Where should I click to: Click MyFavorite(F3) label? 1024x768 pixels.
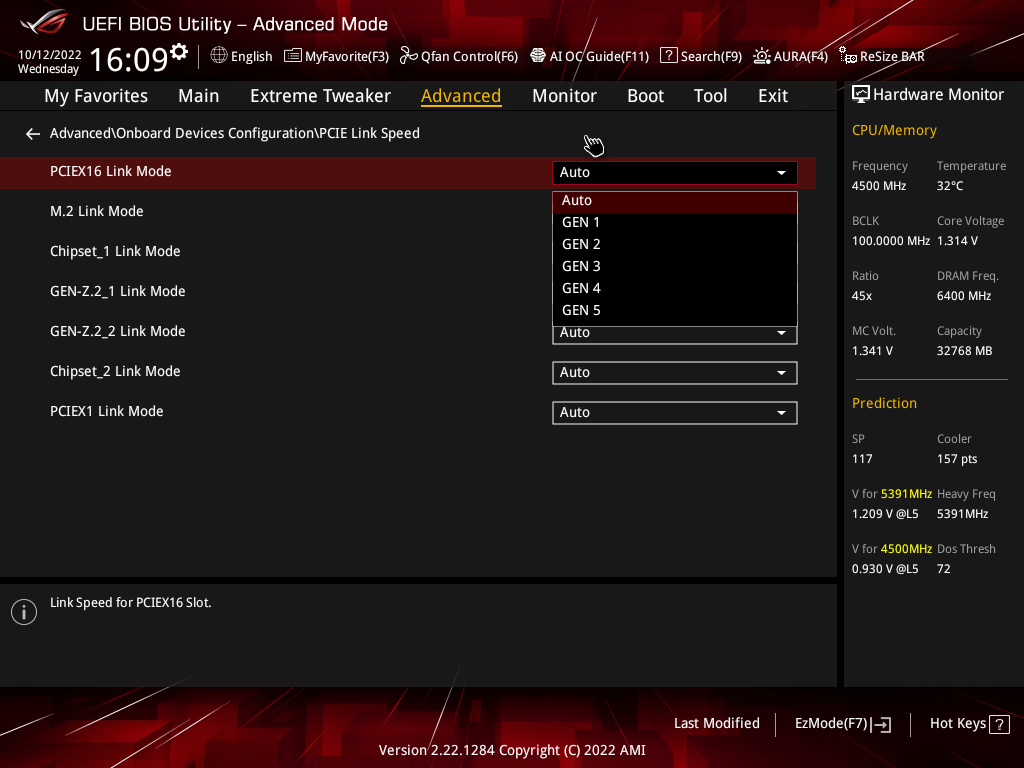347,57
